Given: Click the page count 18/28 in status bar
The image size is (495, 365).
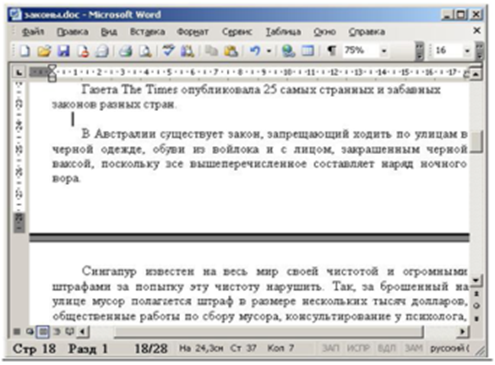Looking at the screenshot, I should pos(151,349).
